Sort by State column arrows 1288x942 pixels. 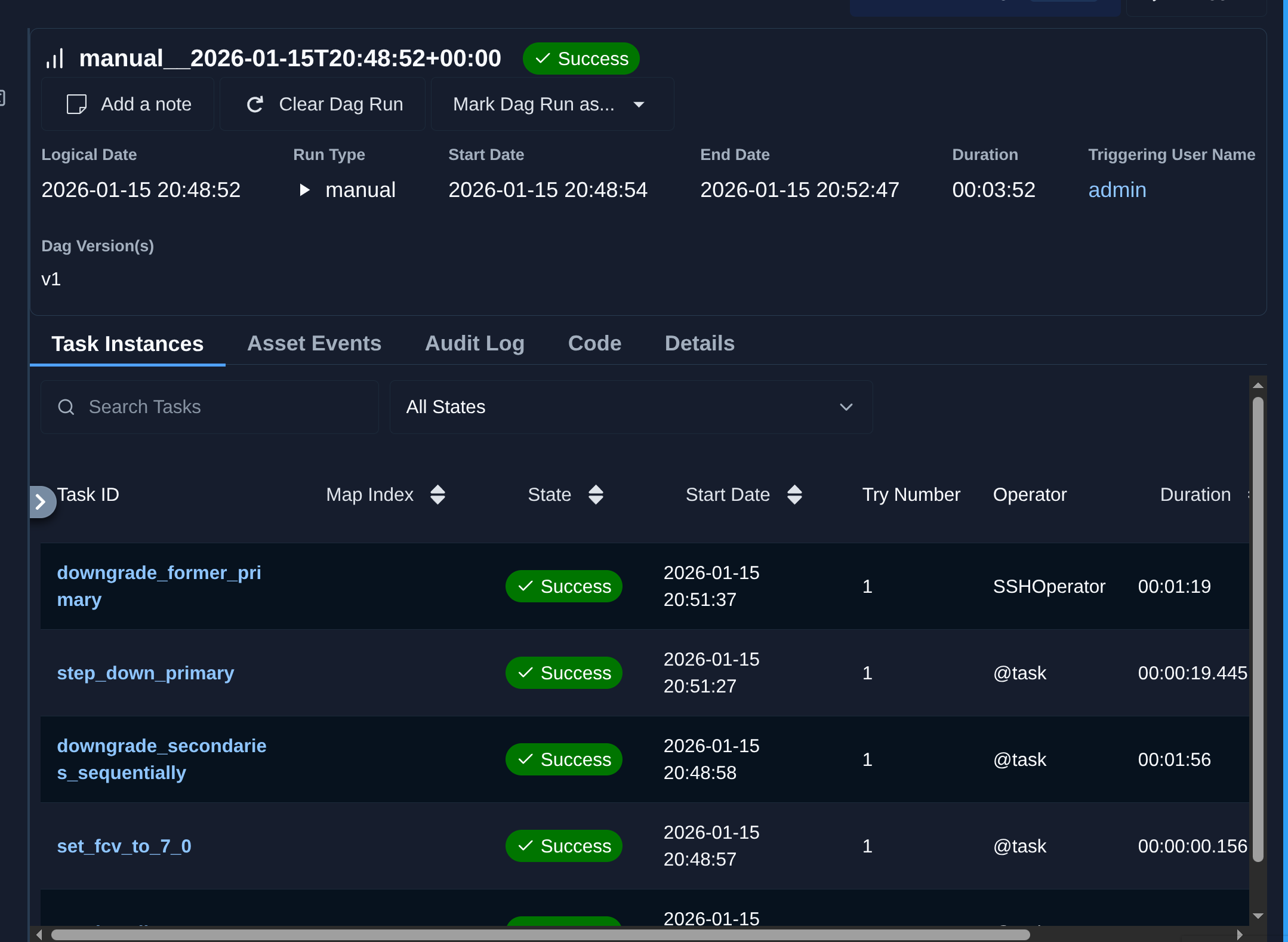point(596,495)
